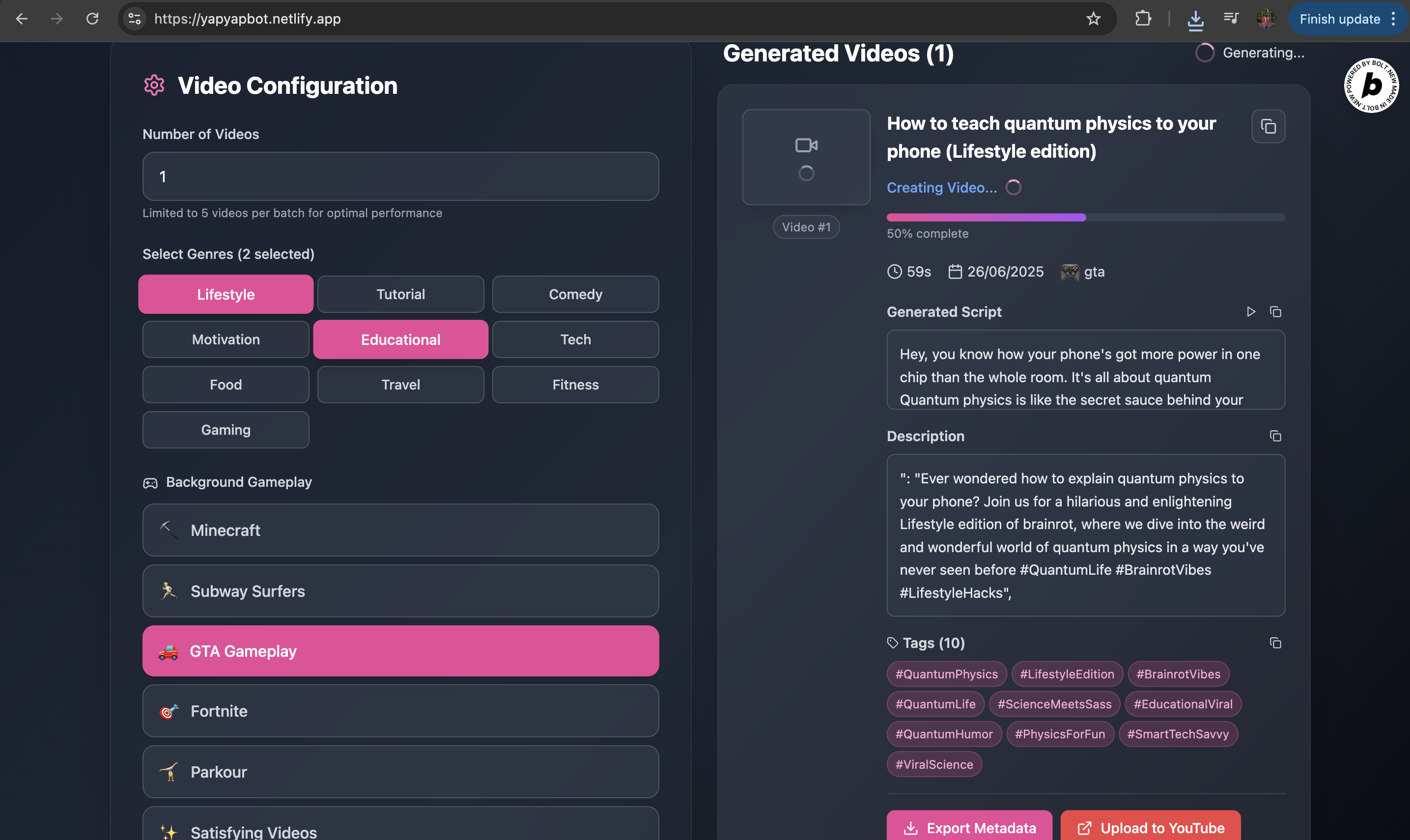
Task: Click Export Metadata button
Action: click(x=969, y=828)
